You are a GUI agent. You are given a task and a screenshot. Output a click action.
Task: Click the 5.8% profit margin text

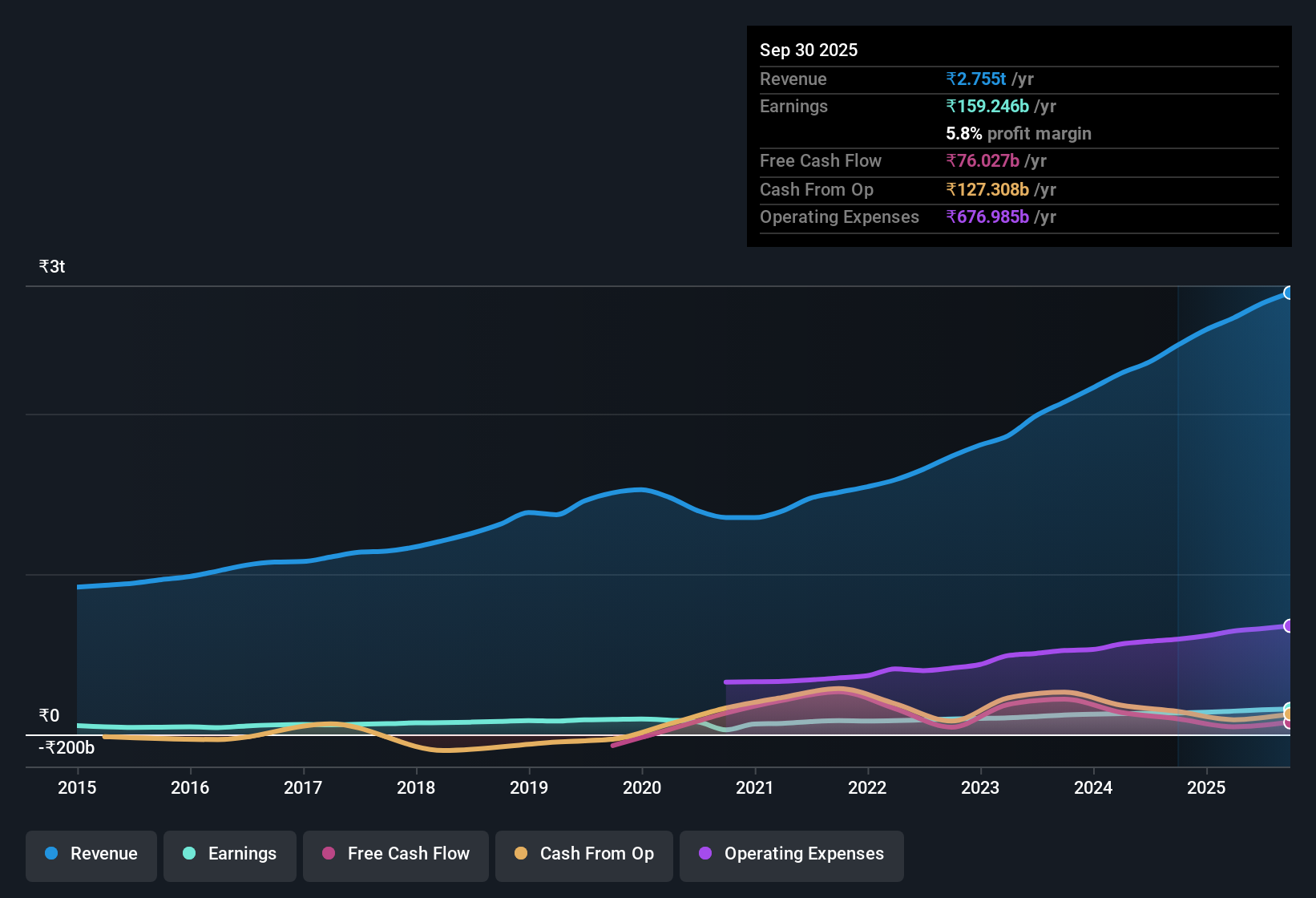pos(1019,133)
